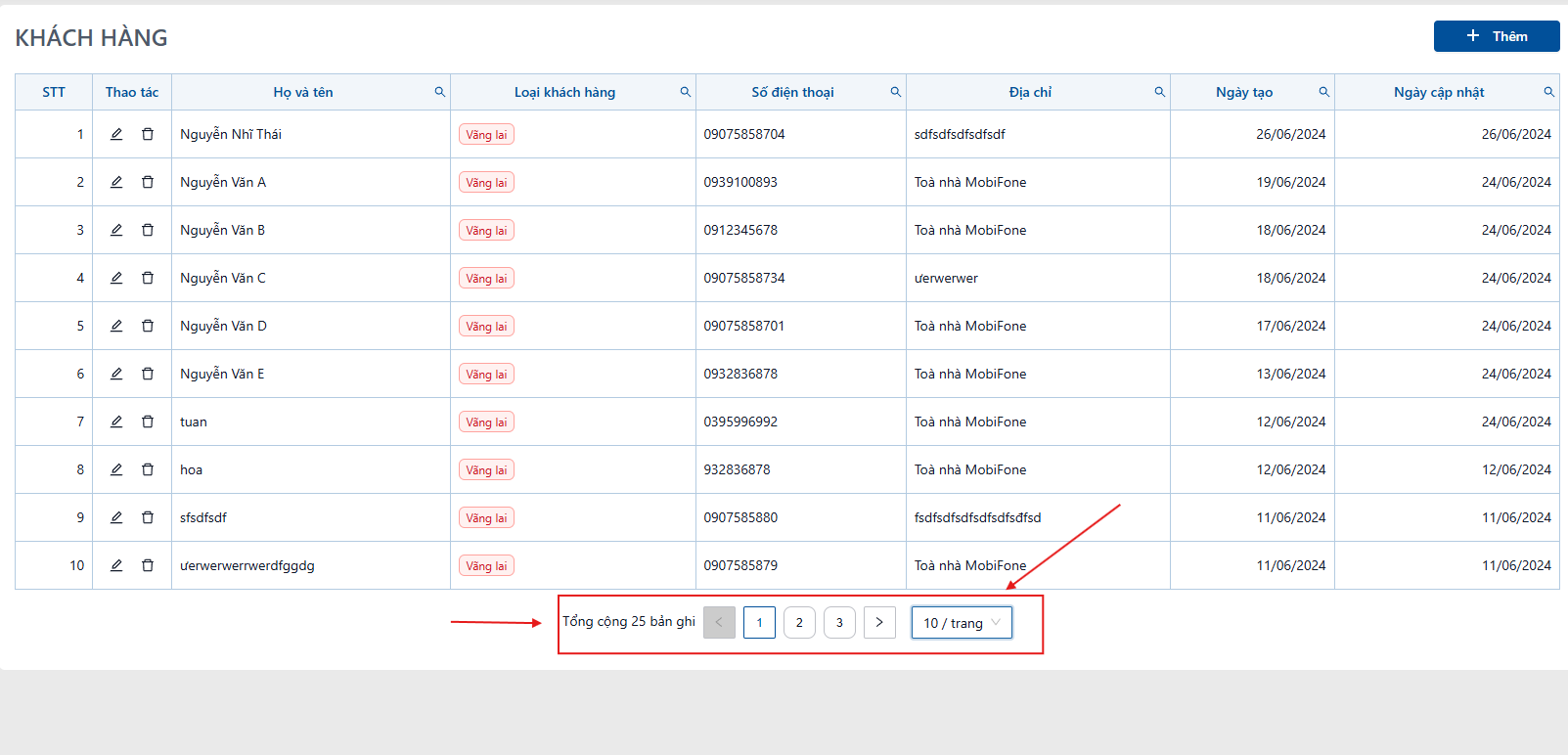The height and width of the screenshot is (755, 1568).
Task: Edit the sfsdfsdf customer row
Action: pyautogui.click(x=116, y=517)
